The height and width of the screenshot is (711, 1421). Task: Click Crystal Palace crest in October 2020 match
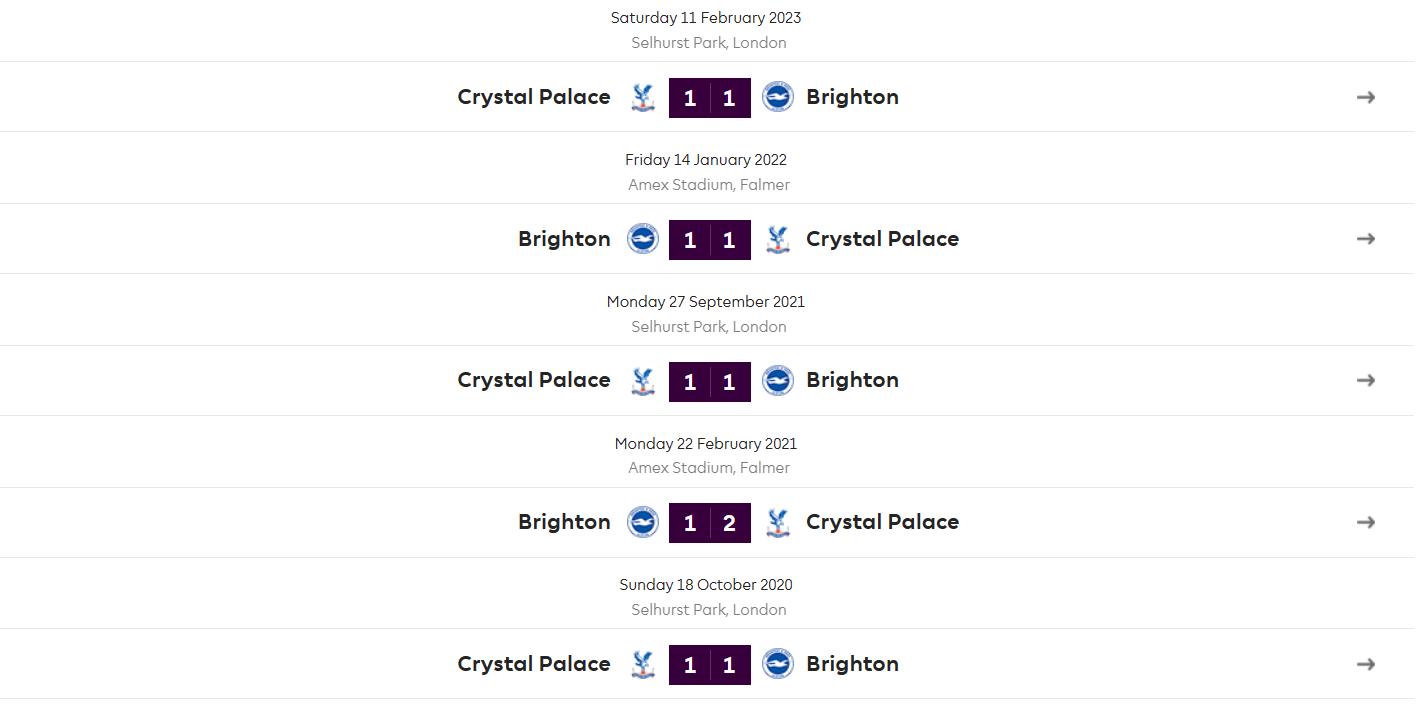pos(643,664)
